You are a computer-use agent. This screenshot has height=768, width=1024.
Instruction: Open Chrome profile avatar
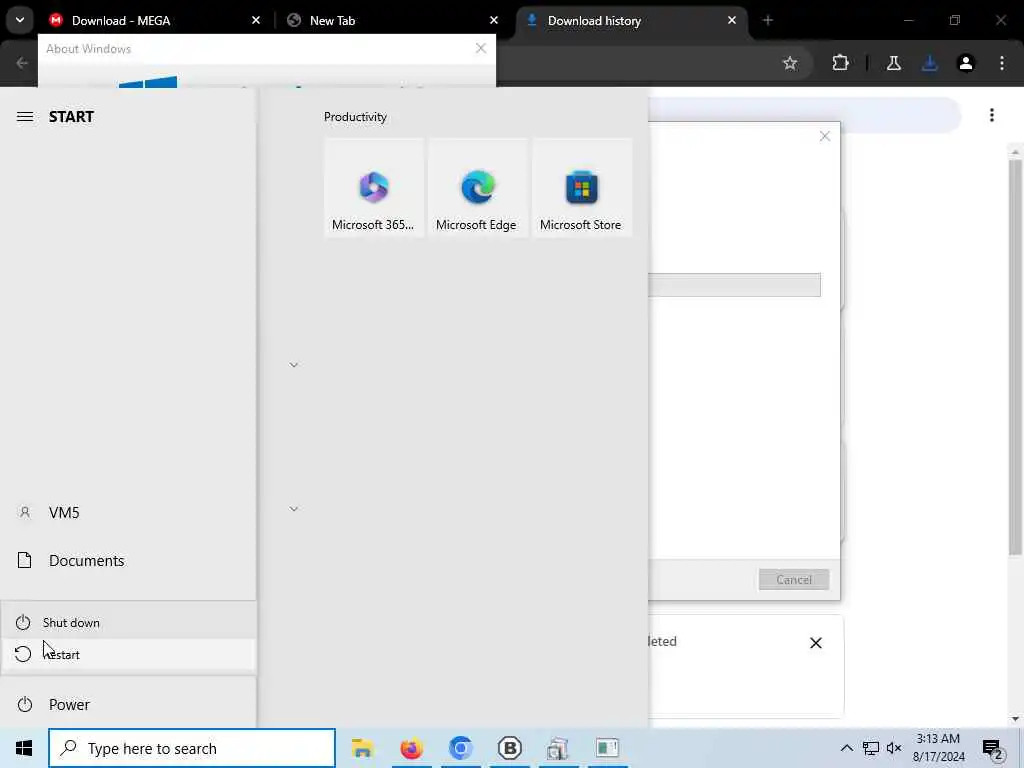click(966, 63)
